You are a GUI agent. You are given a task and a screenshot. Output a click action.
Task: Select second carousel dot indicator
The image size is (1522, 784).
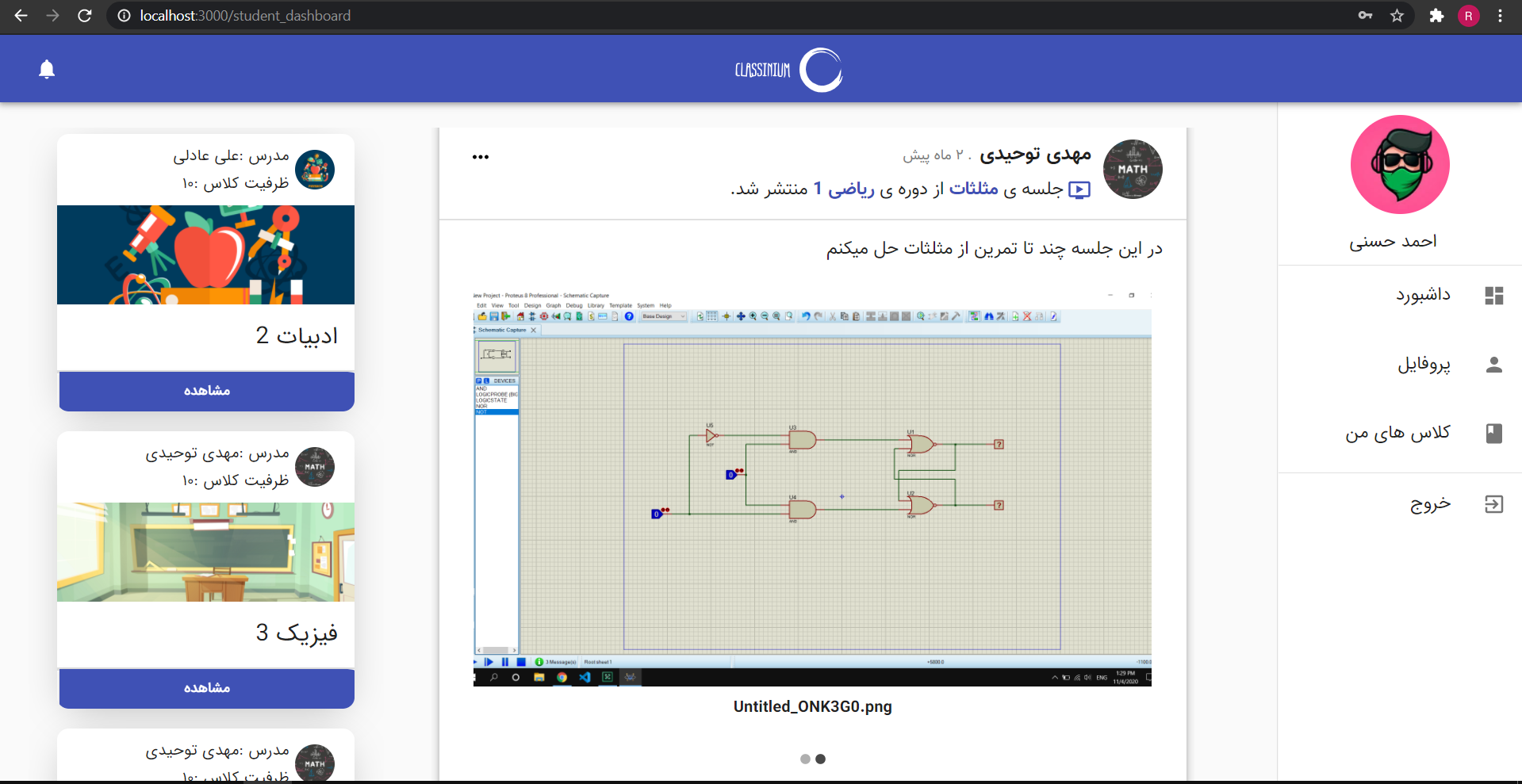click(820, 759)
